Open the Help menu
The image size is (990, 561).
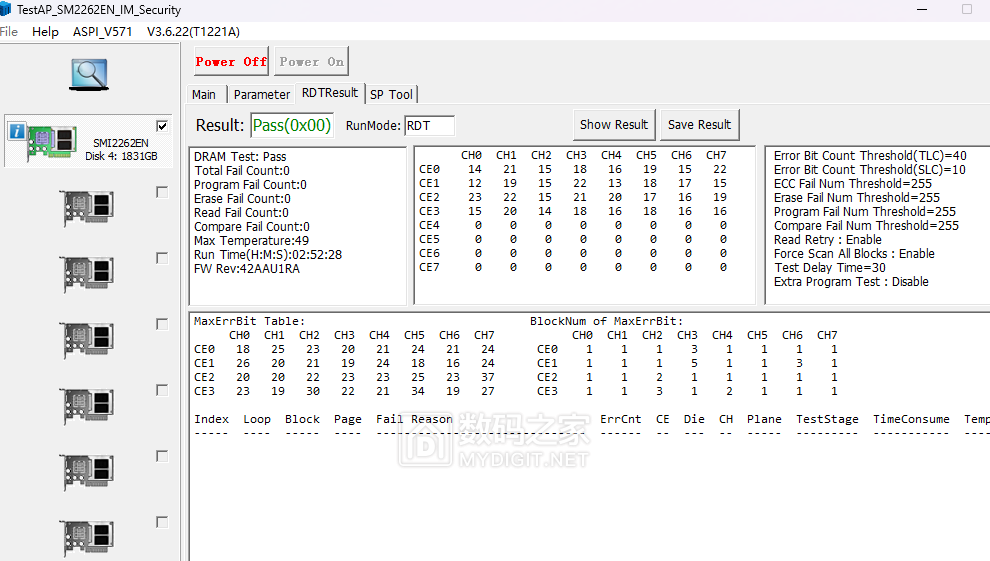45,32
